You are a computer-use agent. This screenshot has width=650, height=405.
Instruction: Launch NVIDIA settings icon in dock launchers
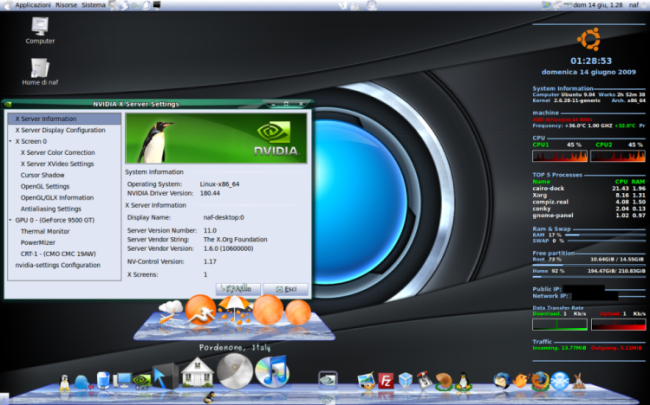141,381
